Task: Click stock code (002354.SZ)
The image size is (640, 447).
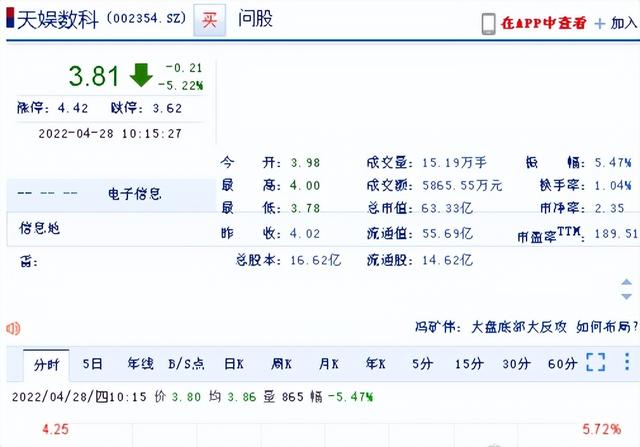Action: (147, 18)
